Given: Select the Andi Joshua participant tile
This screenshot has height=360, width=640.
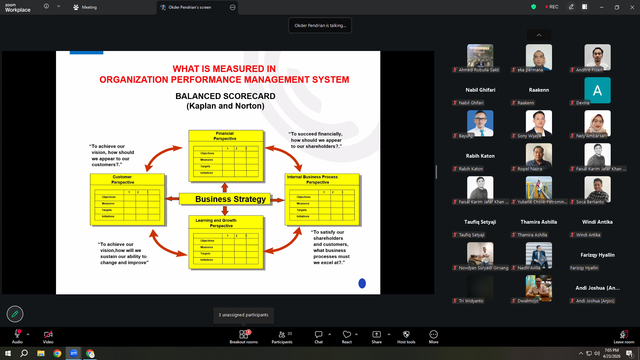Looking at the screenshot, I should (598, 289).
